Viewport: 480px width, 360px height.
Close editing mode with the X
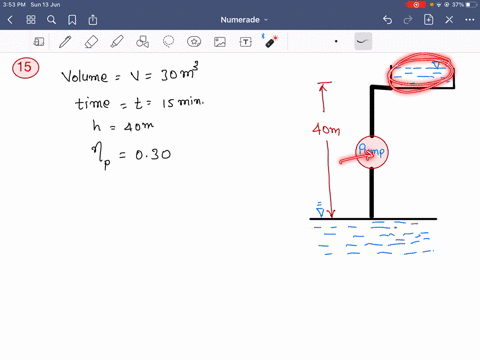[x=449, y=20]
